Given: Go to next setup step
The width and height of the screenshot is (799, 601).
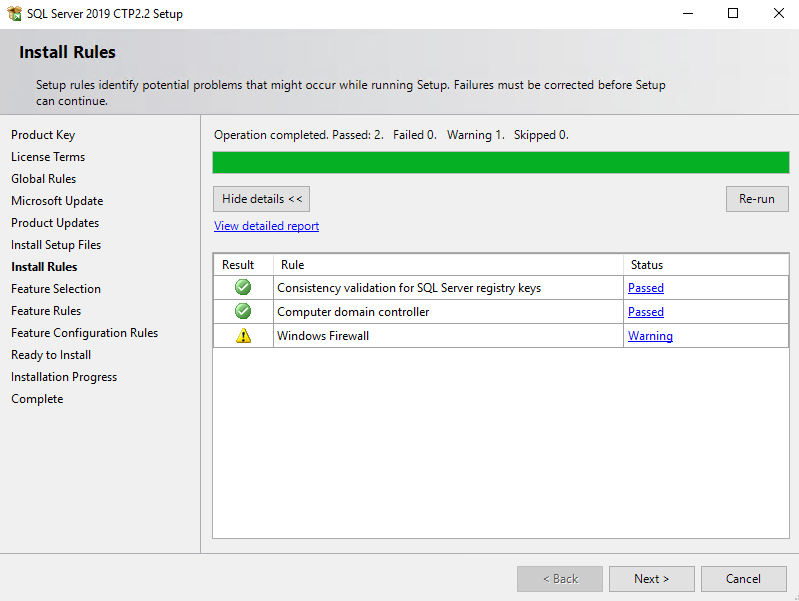Looking at the screenshot, I should click(652, 579).
